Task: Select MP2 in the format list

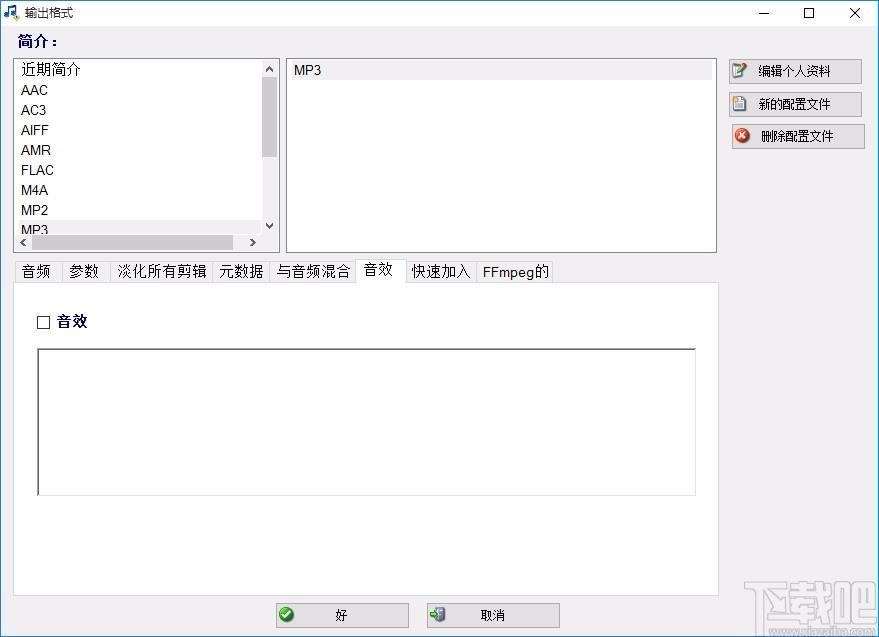Action: point(140,210)
